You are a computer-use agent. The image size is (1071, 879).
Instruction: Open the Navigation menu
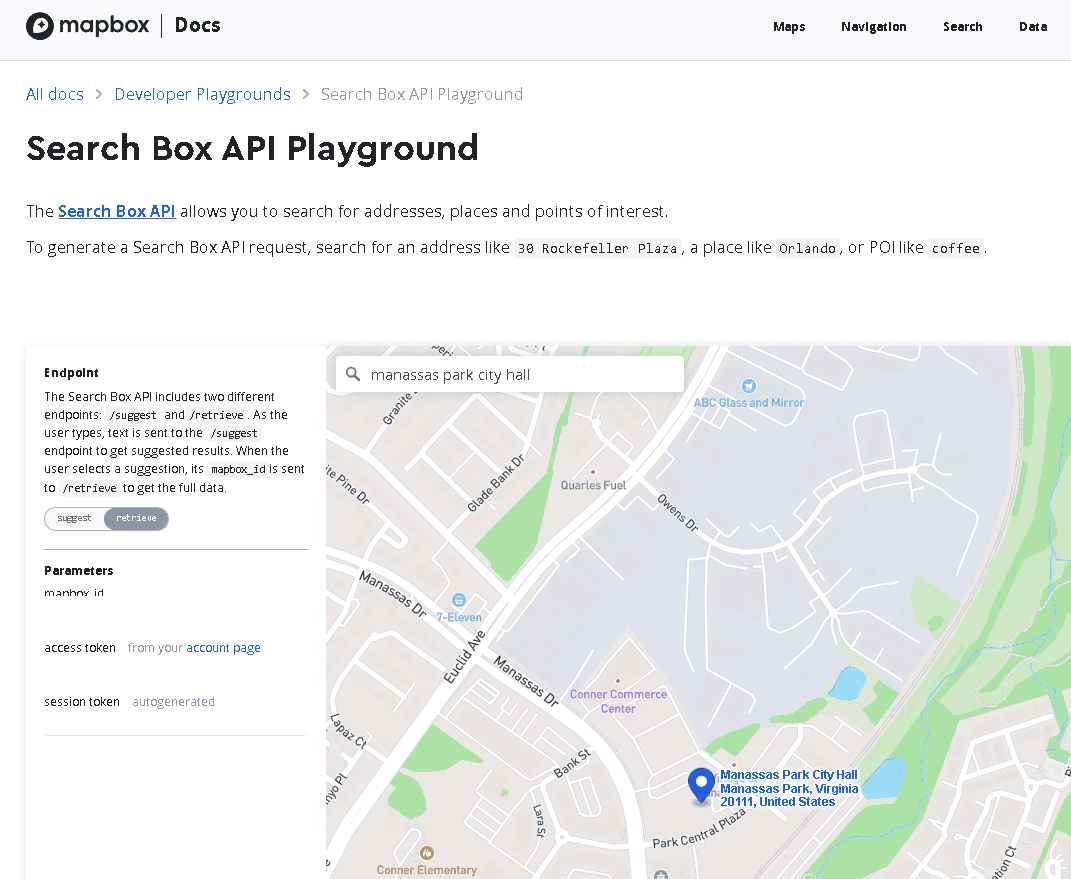[874, 27]
